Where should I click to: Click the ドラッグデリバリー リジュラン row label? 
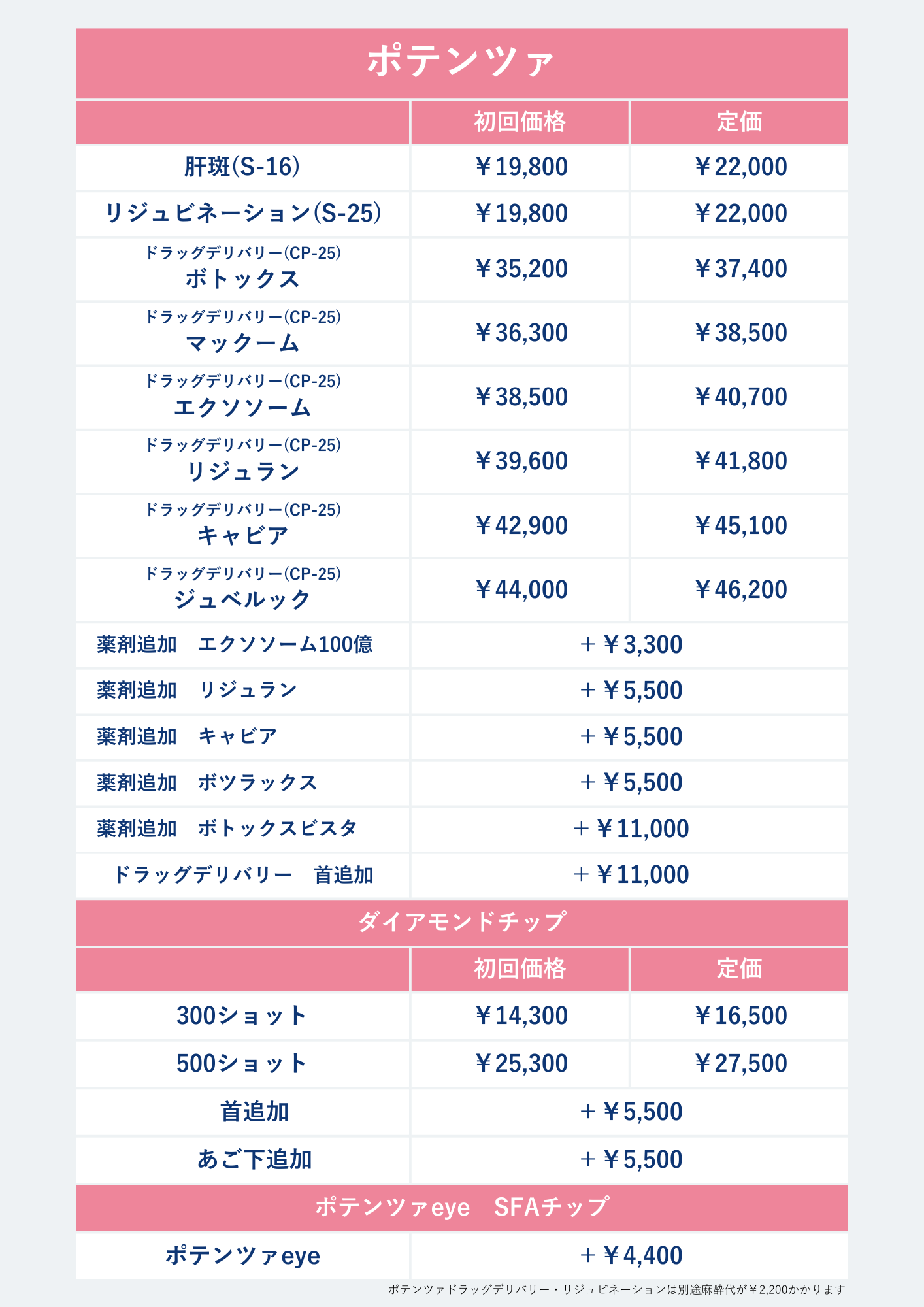coord(242,461)
